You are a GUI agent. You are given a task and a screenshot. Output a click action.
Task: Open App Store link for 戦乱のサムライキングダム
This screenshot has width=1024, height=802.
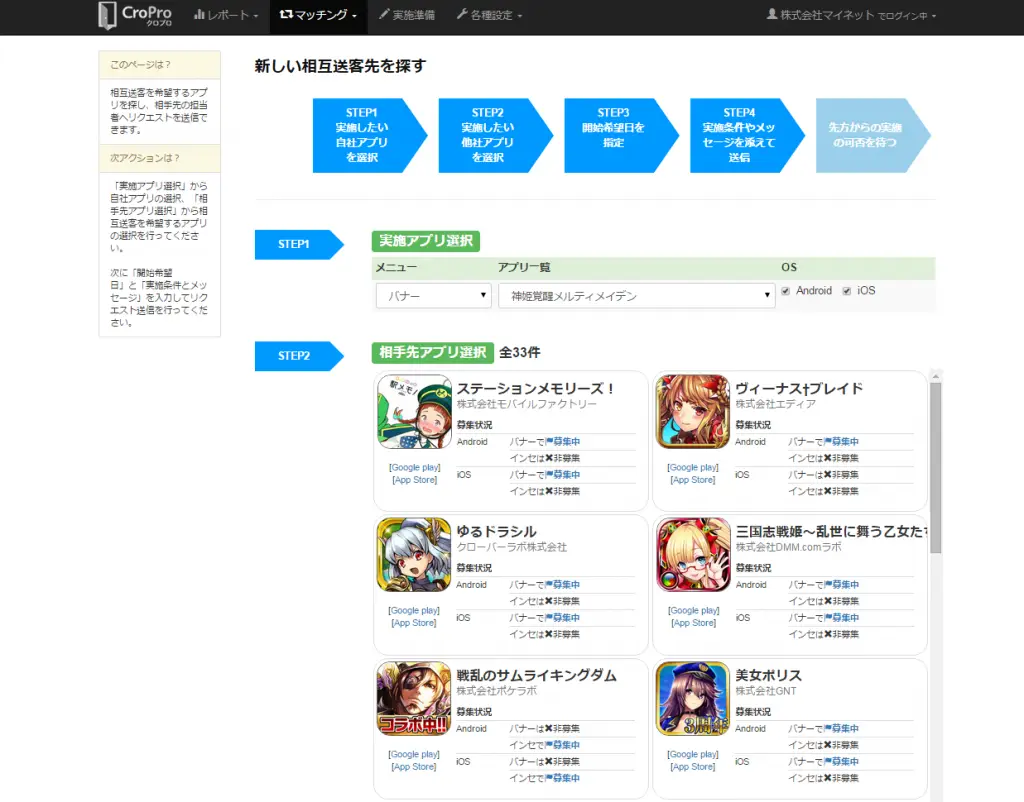point(414,767)
